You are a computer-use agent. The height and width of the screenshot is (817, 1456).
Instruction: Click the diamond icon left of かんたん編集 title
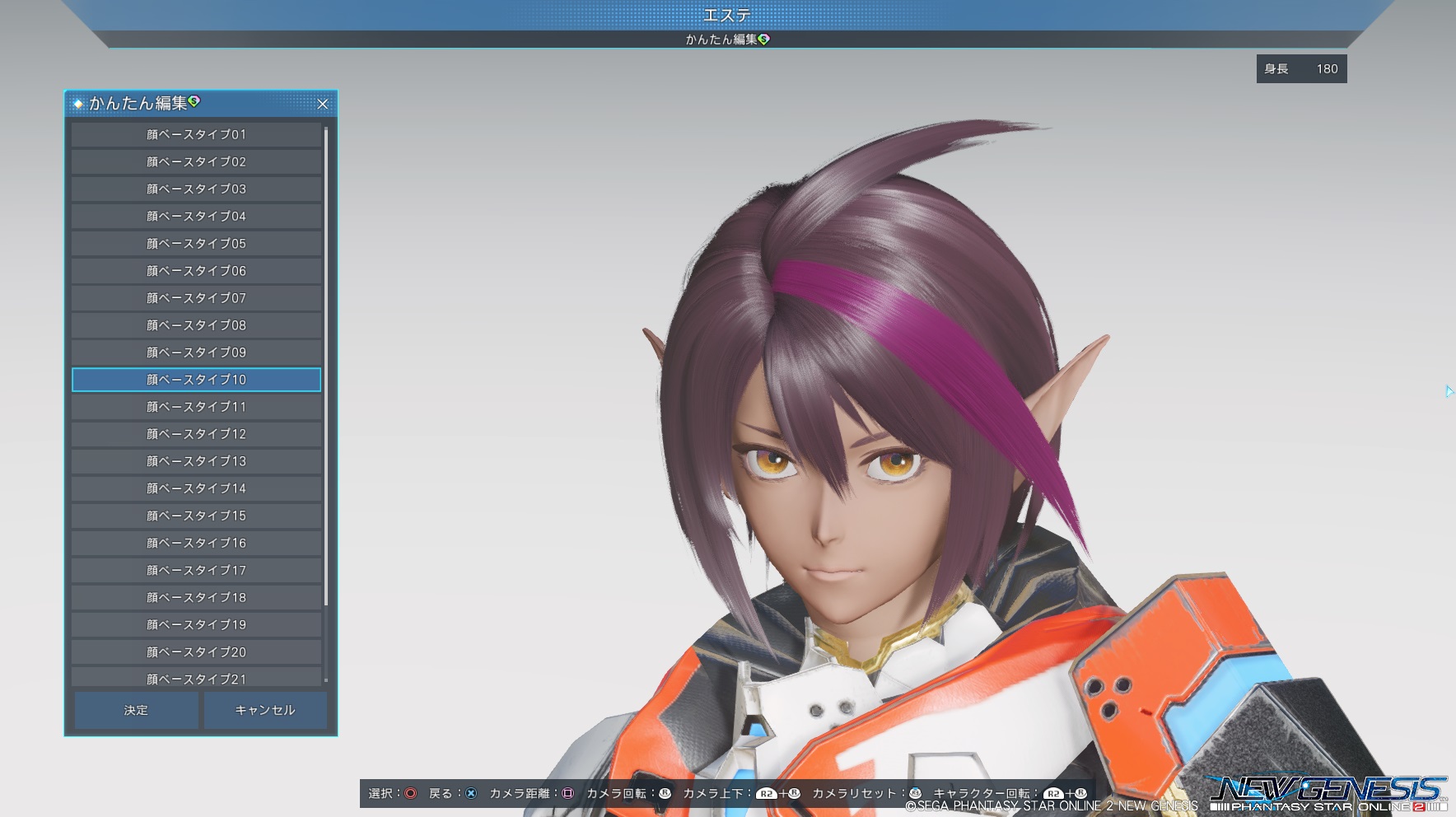pos(78,104)
